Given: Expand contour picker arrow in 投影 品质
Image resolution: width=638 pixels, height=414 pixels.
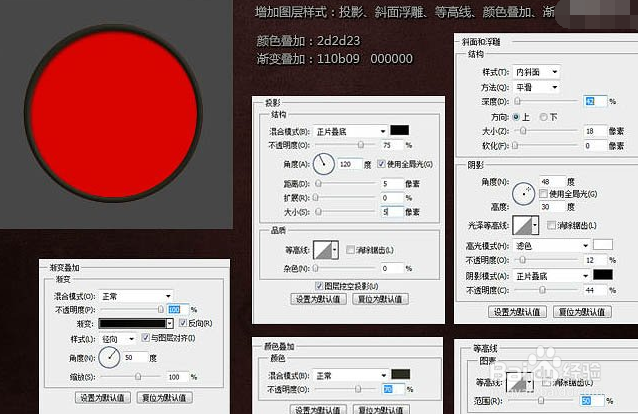Looking at the screenshot, I should click(x=335, y=250).
